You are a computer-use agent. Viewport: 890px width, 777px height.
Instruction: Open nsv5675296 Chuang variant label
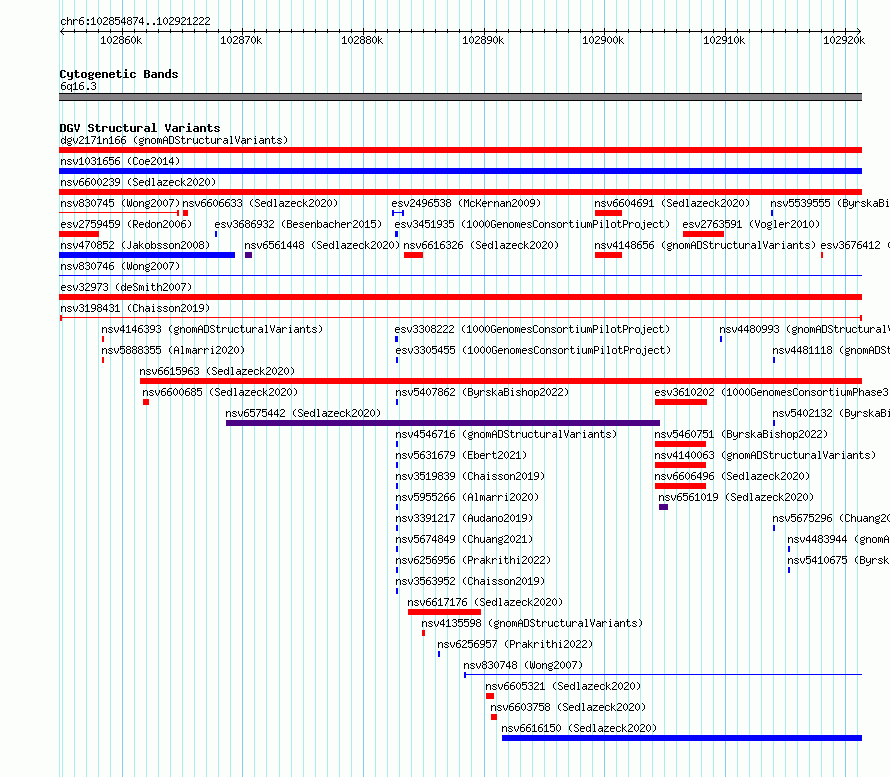[x=830, y=518]
